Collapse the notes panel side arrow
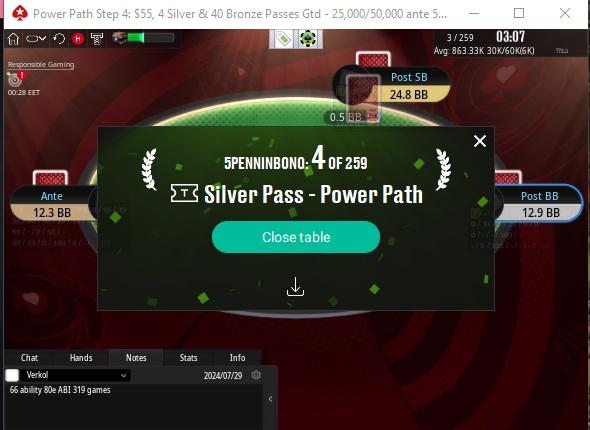590x430 pixels. [x=270, y=399]
